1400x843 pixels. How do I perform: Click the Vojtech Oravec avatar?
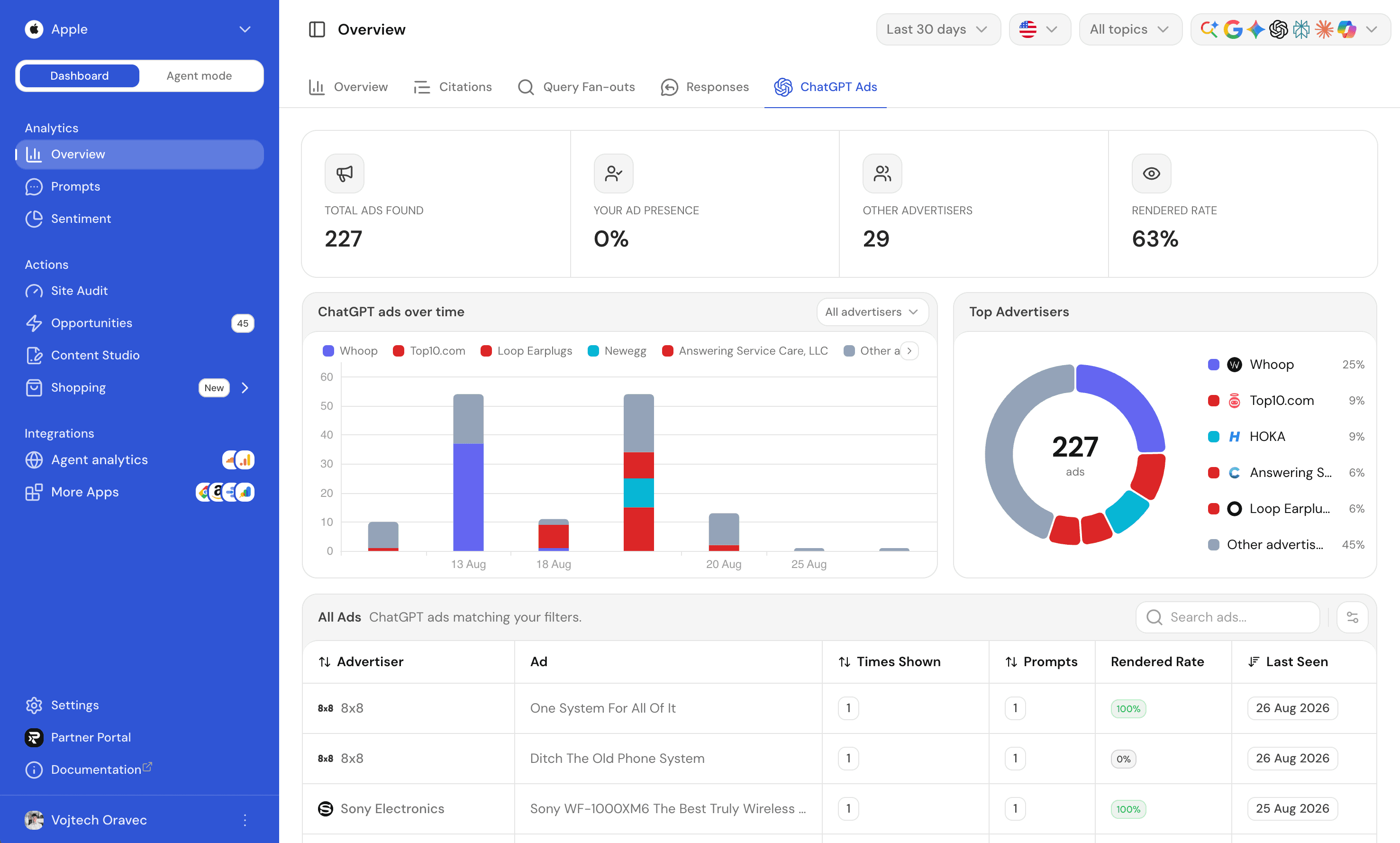point(34,820)
